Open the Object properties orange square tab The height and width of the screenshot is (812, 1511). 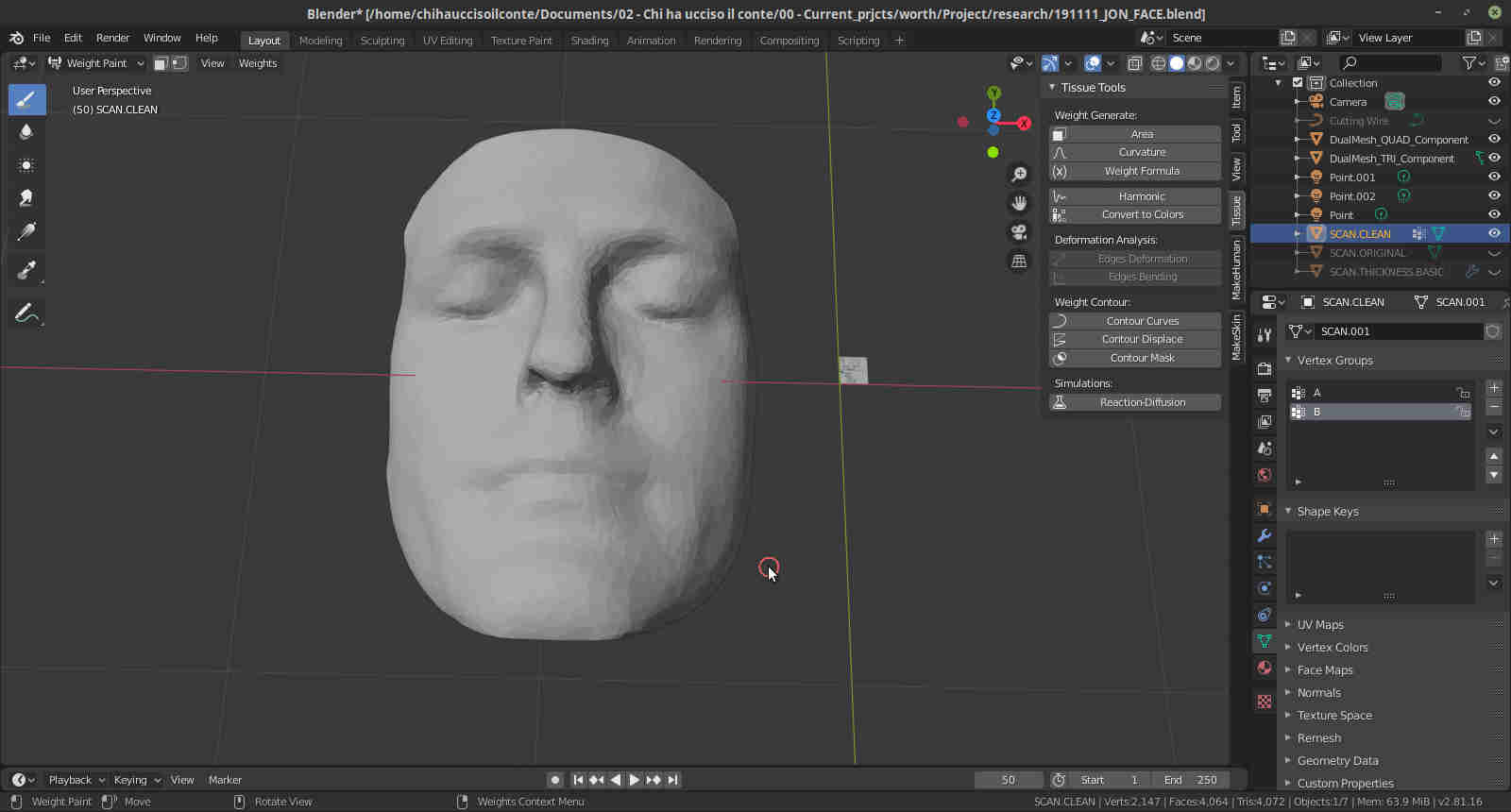(1265, 509)
